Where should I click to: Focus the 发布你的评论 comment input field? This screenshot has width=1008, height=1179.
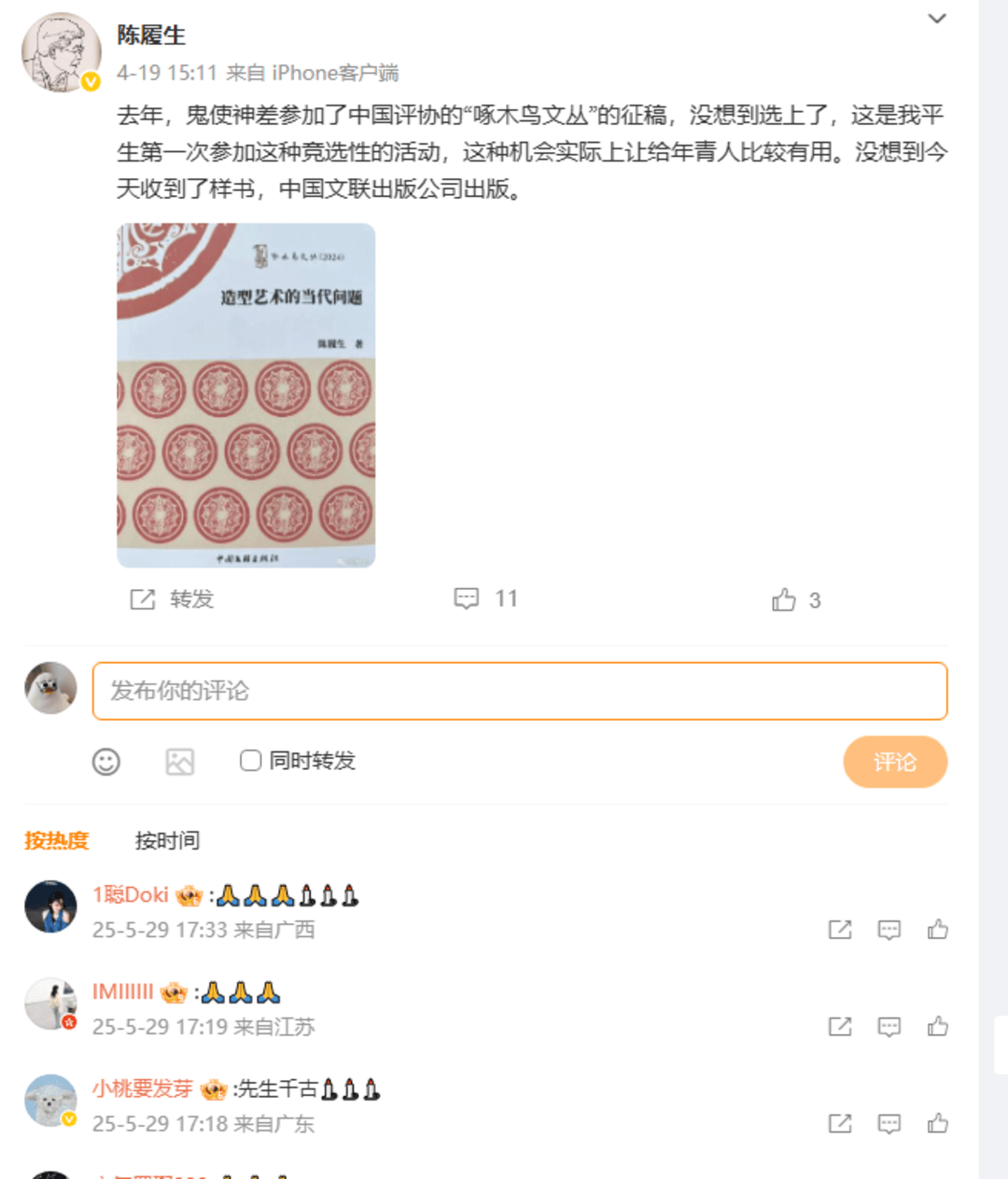pos(520,691)
